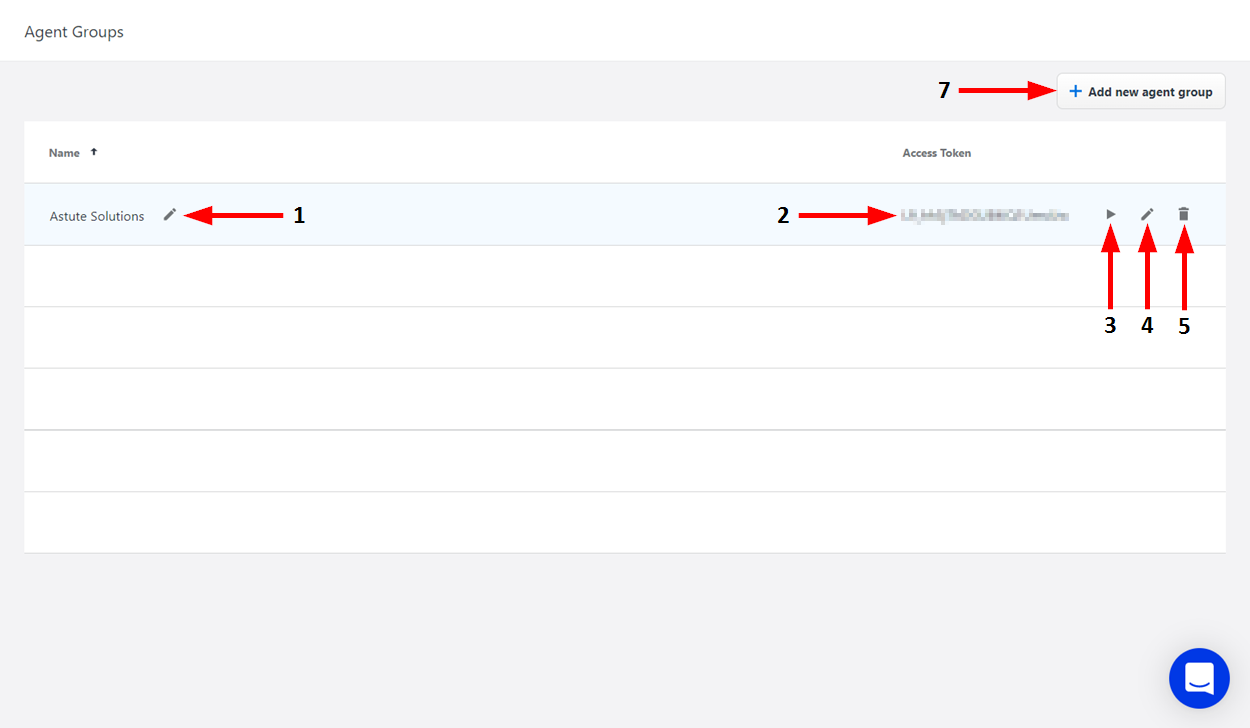1250x728 pixels.
Task: Click the blue plus icon for new group
Action: coord(1075,91)
